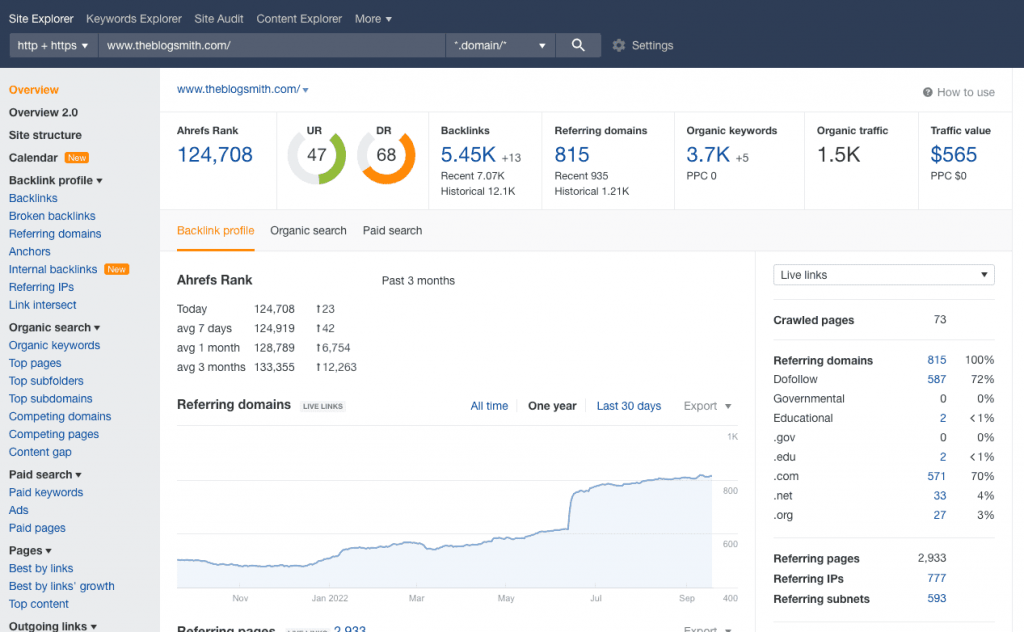The image size is (1024, 632).
Task: Open Organic keywords sidebar link
Action: (x=54, y=345)
